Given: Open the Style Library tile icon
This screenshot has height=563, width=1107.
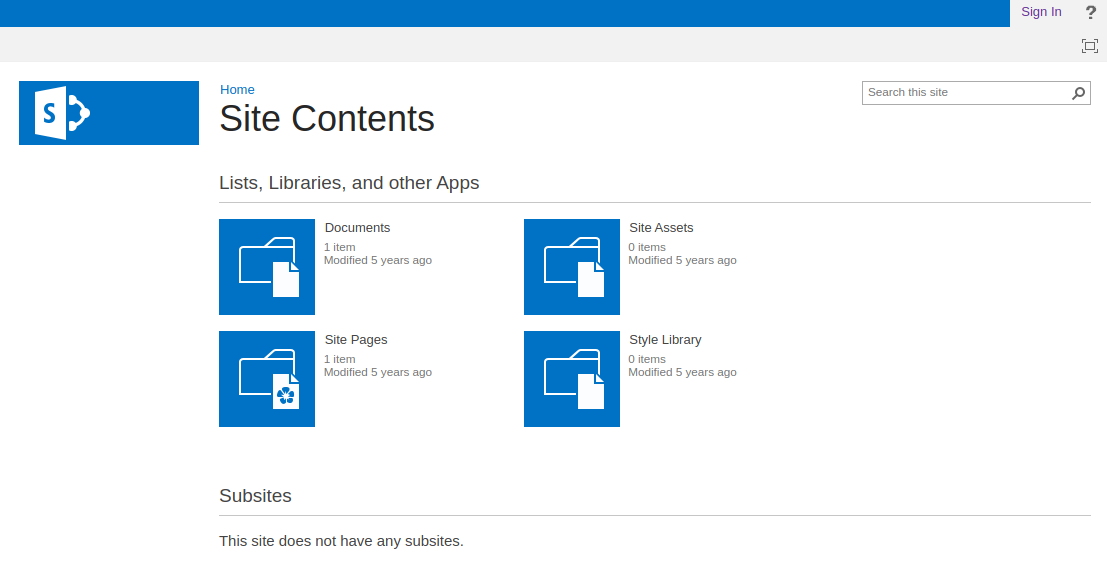Looking at the screenshot, I should [x=571, y=379].
